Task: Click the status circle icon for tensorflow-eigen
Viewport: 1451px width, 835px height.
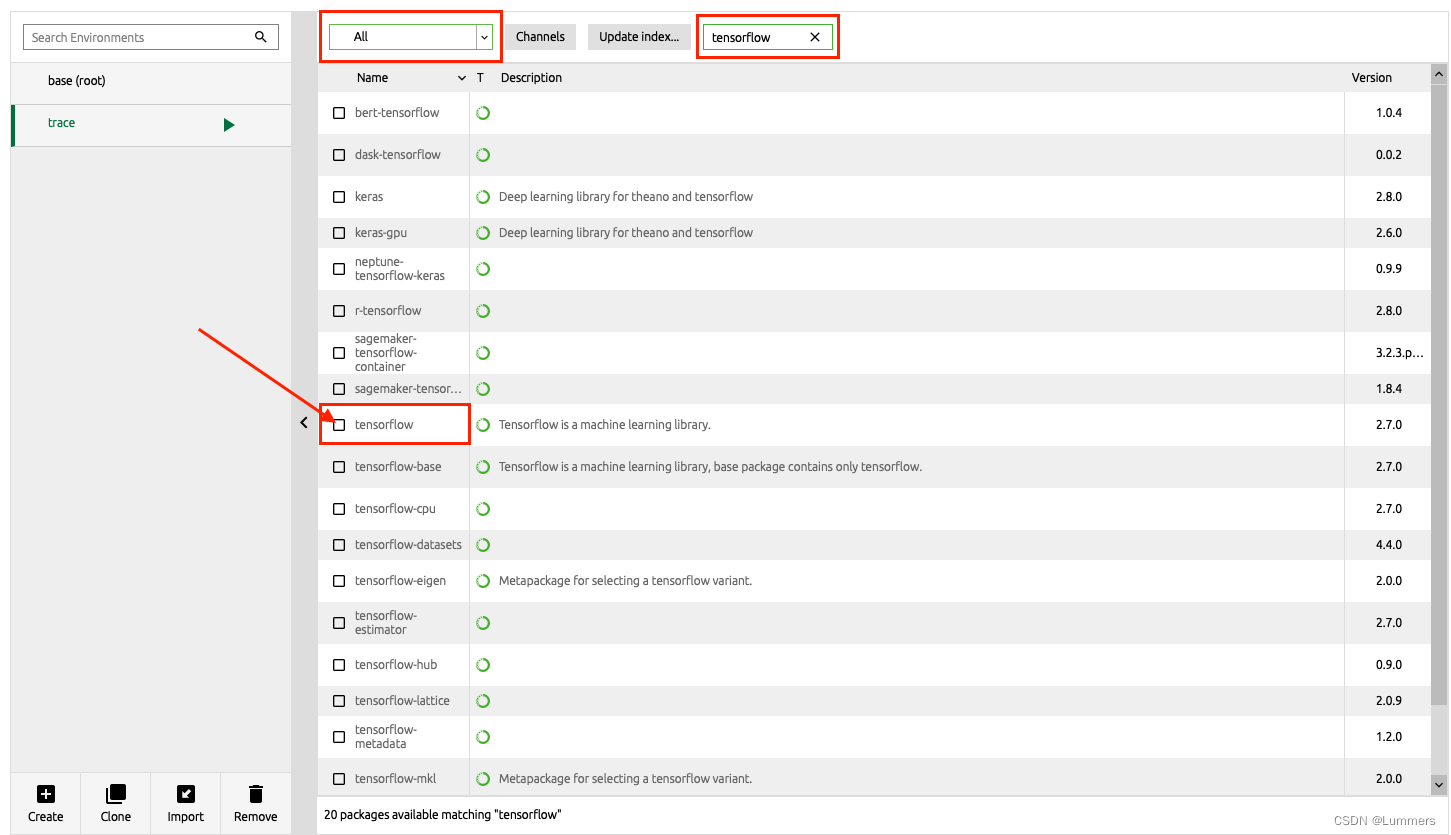Action: point(483,581)
